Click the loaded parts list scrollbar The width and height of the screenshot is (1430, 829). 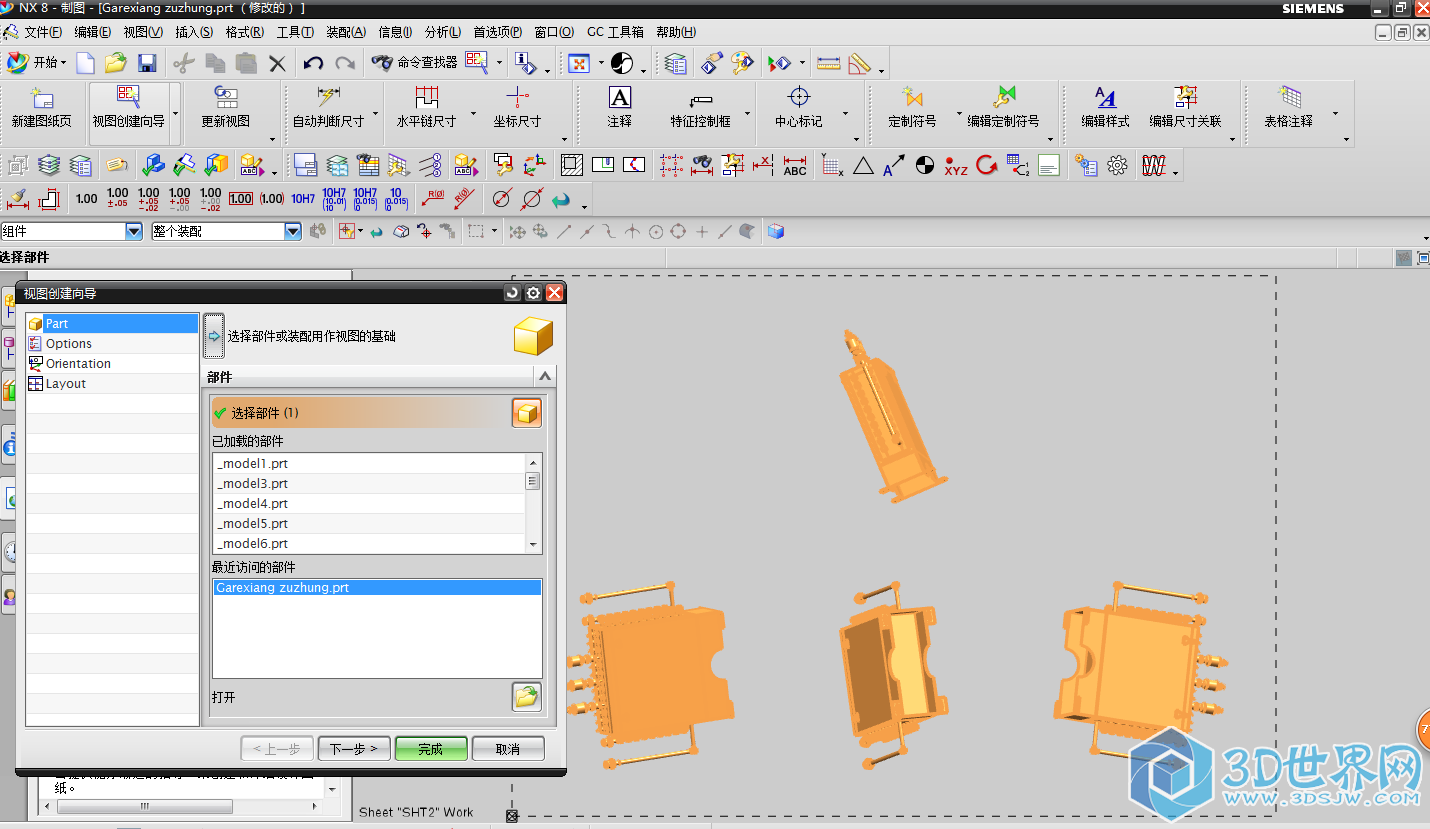533,503
